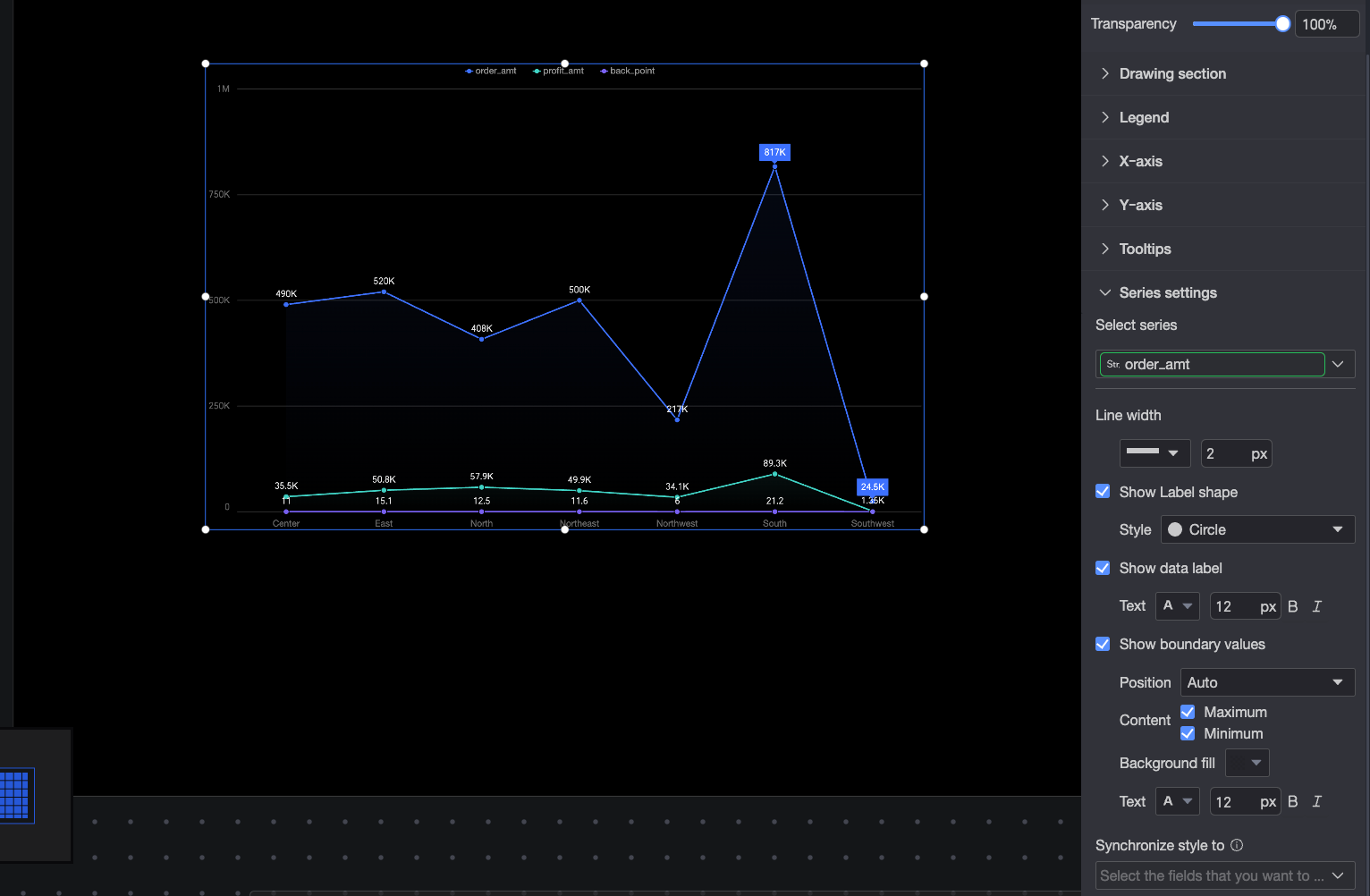The width and height of the screenshot is (1370, 896).
Task: Click the 520K data label at East
Action: tap(384, 281)
